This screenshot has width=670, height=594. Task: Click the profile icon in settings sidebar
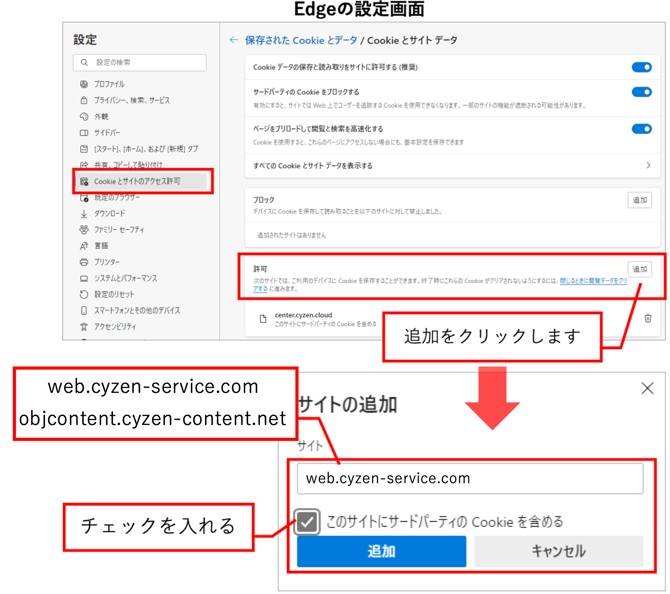pos(84,84)
